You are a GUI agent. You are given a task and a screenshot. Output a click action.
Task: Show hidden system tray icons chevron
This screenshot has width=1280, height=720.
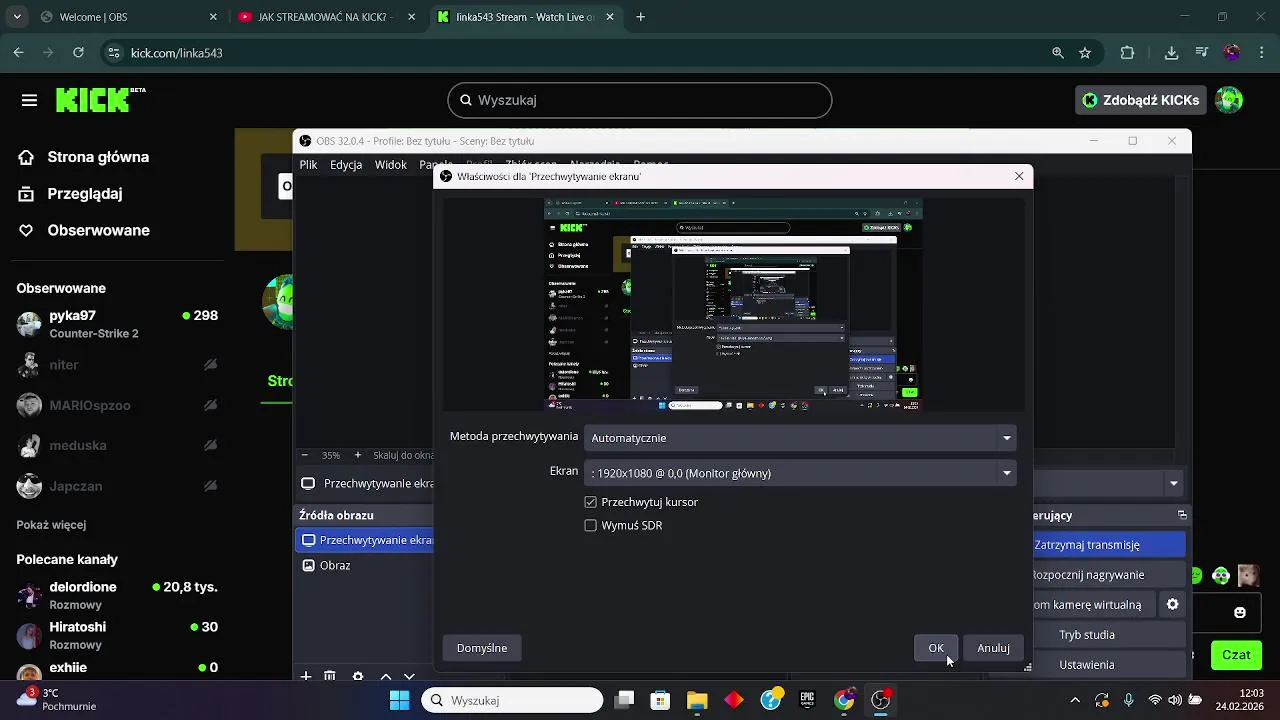[1075, 700]
